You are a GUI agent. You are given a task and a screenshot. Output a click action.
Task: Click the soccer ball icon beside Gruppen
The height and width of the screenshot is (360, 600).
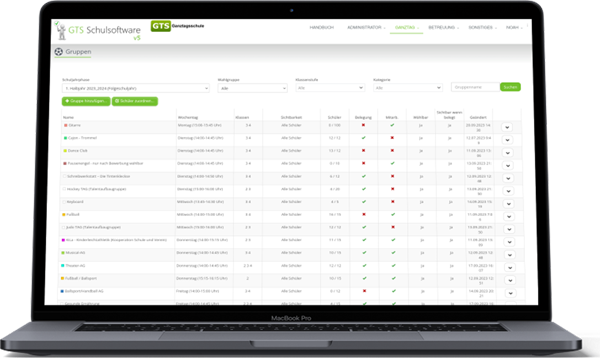(59, 52)
